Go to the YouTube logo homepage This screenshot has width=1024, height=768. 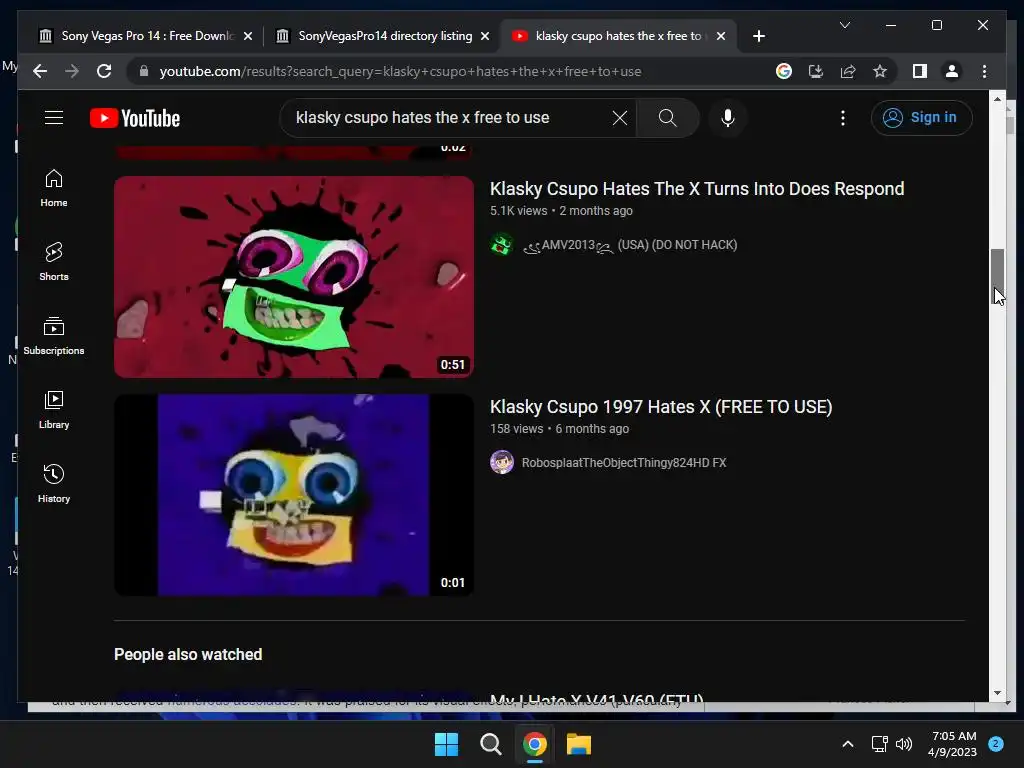tap(135, 118)
